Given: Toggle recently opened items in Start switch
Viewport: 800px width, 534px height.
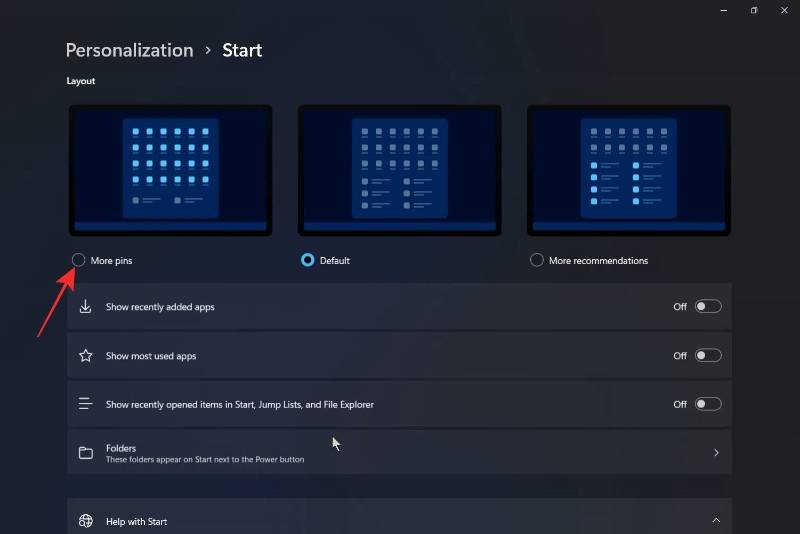Looking at the screenshot, I should [x=708, y=404].
